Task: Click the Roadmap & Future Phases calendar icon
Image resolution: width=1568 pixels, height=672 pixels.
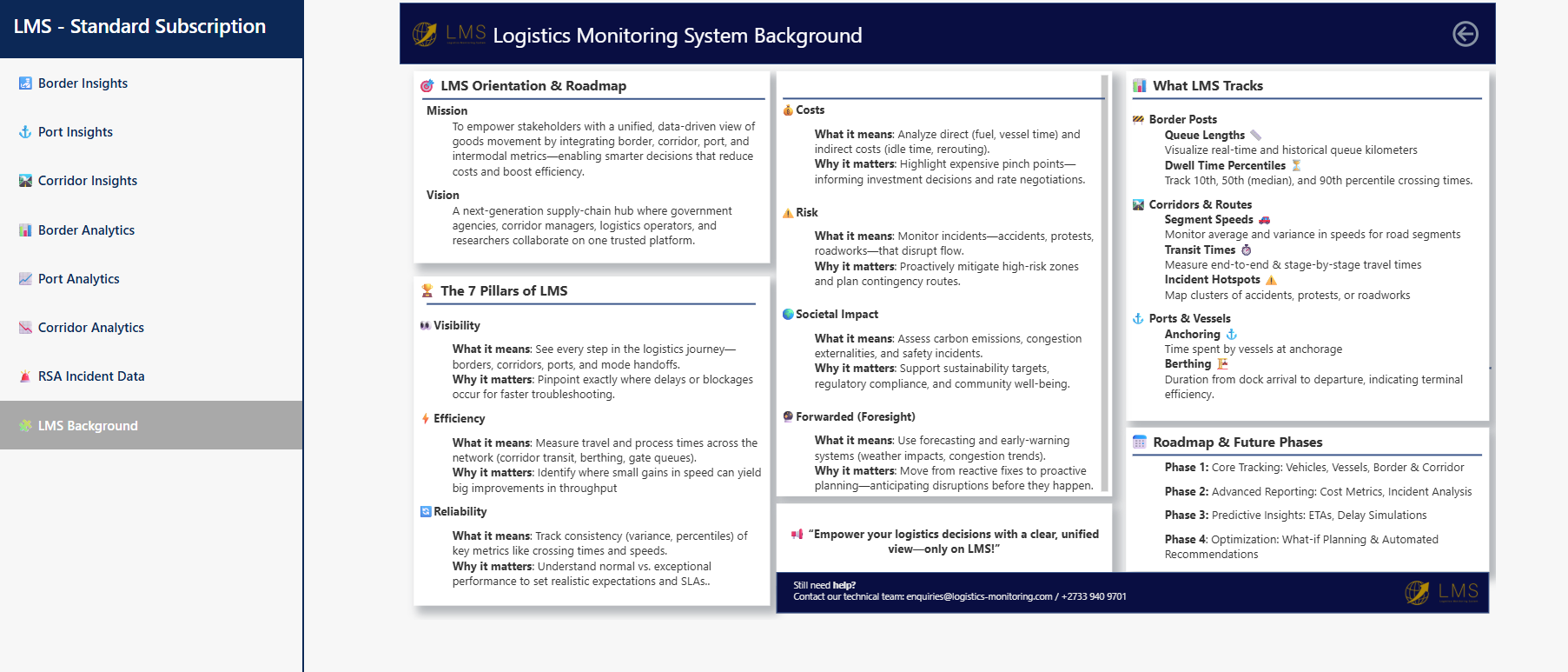Action: [1140, 442]
